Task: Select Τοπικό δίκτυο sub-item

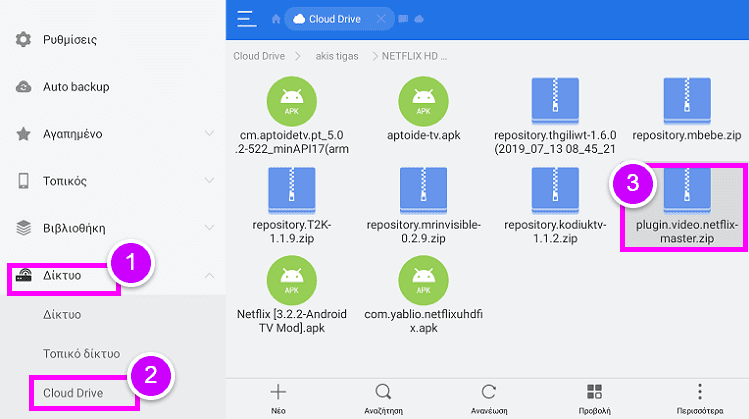Action: pyautogui.click(x=82, y=354)
